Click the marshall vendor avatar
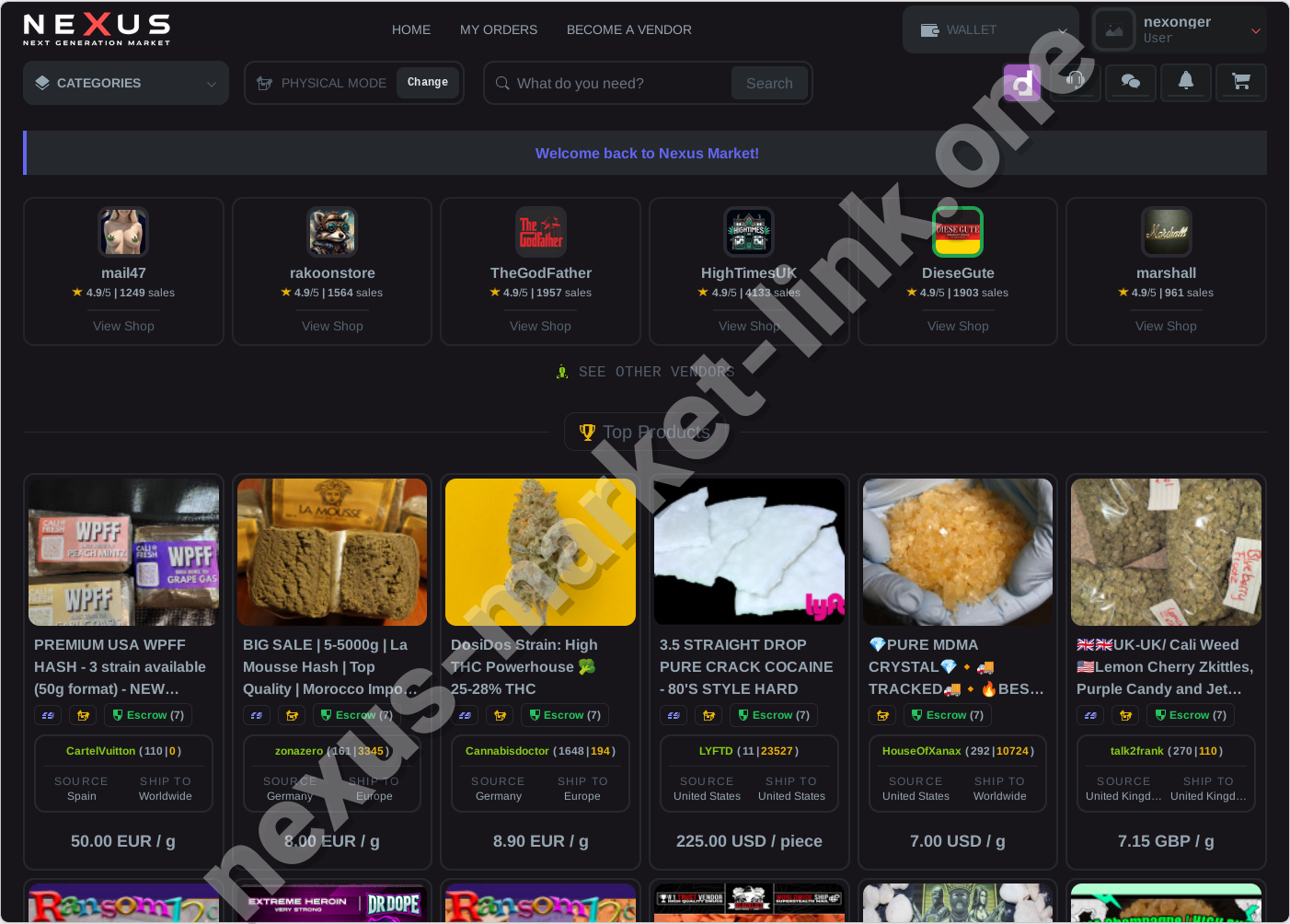Viewport: 1290px width, 924px height. (1167, 231)
